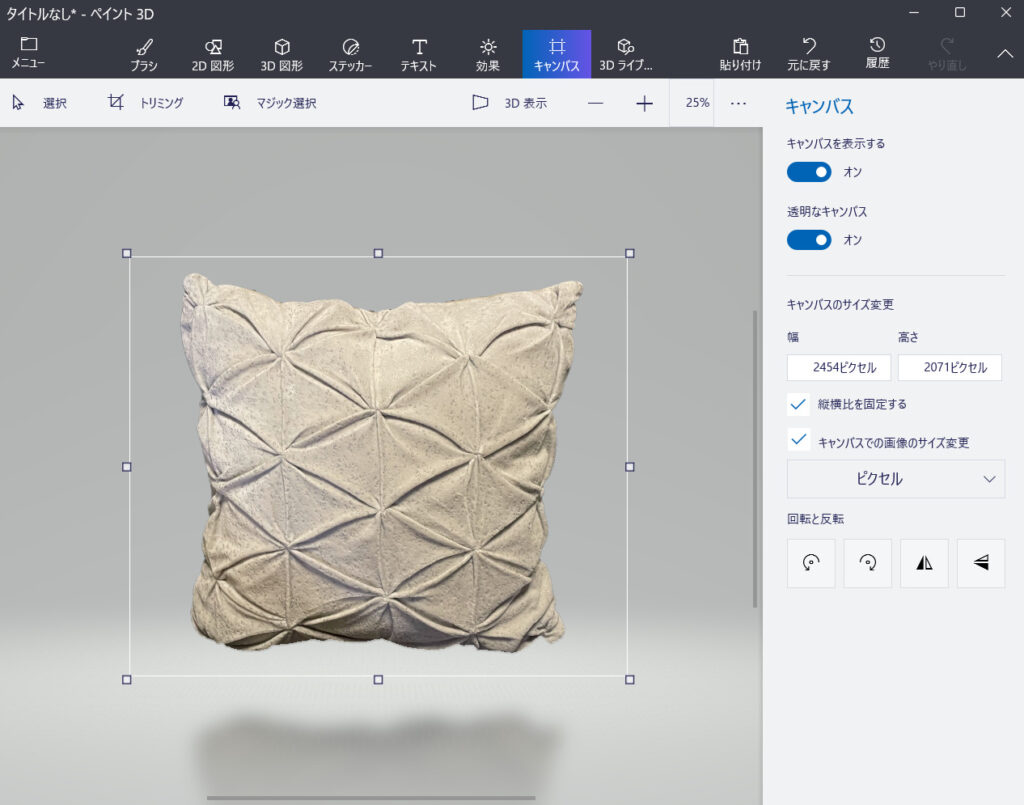
Task: Open the 効果 effects tab
Action: [x=488, y=55]
